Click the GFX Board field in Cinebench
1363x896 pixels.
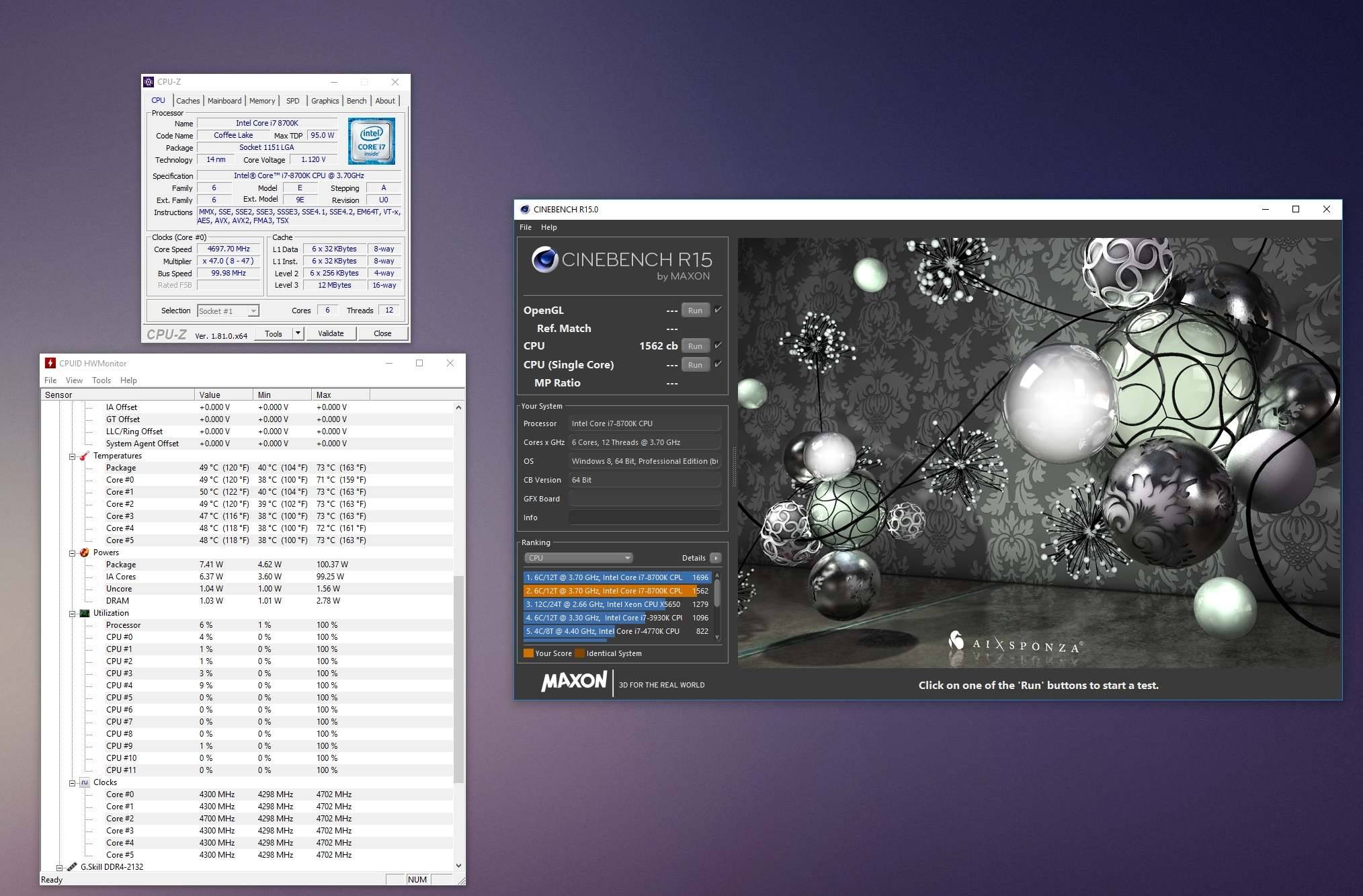pyautogui.click(x=645, y=499)
